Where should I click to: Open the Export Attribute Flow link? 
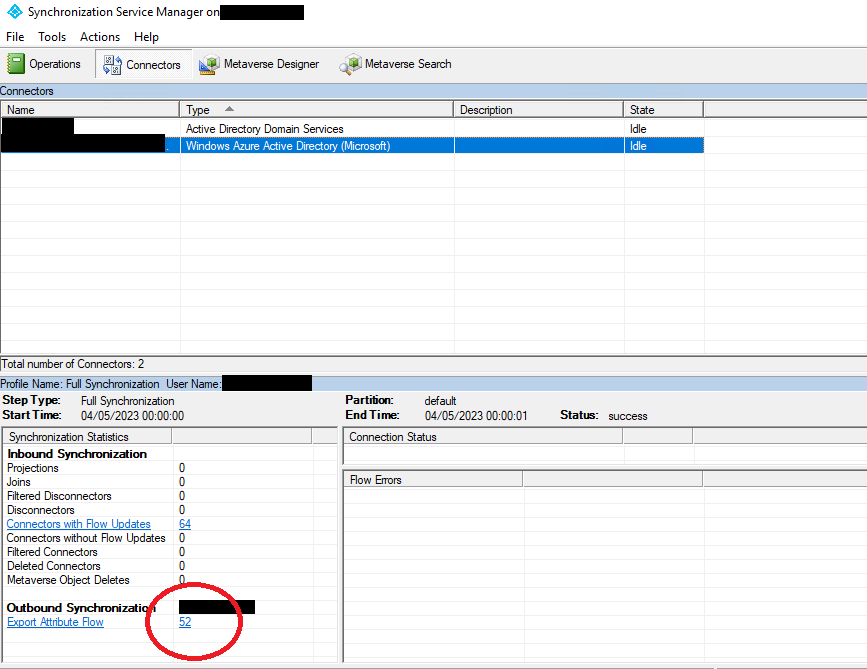54,621
